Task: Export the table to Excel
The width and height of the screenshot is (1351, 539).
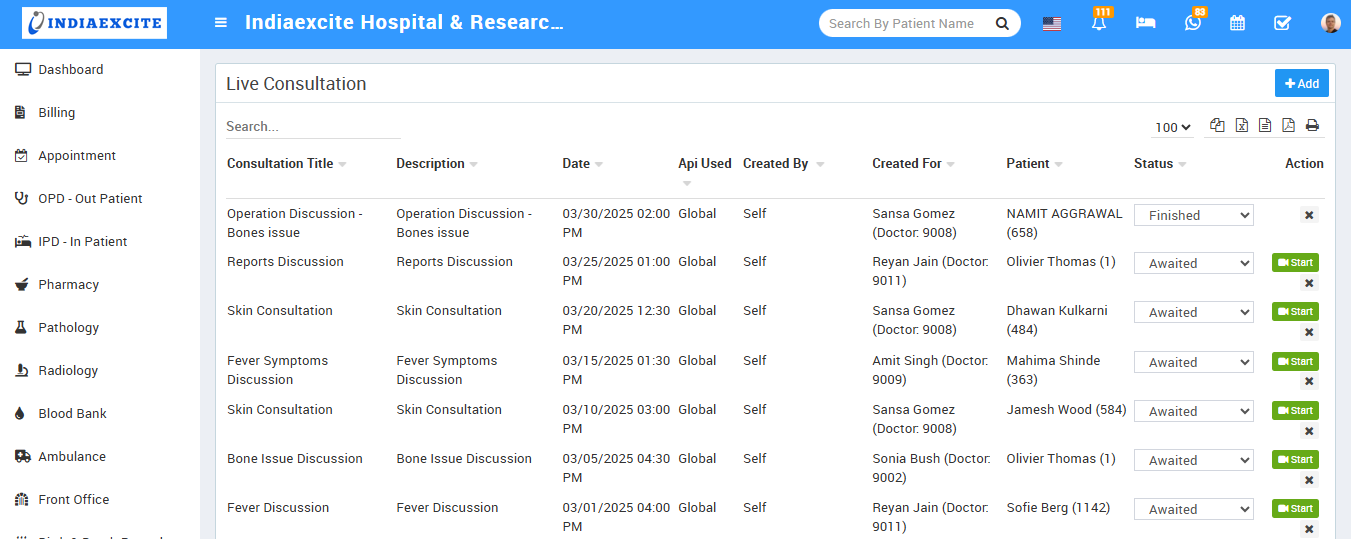Action: (1241, 126)
